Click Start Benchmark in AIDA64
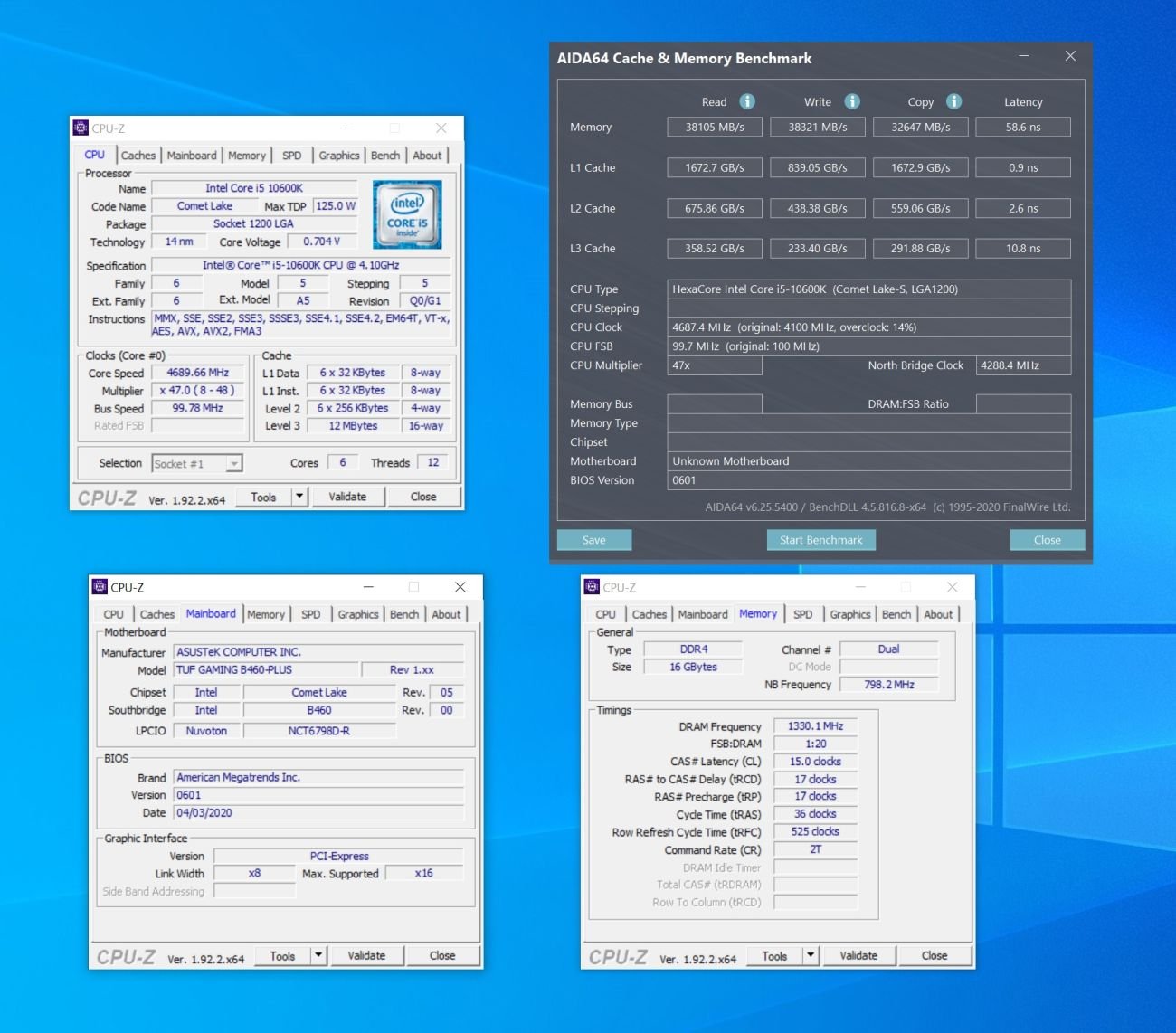The width and height of the screenshot is (1176, 1033). 821,540
